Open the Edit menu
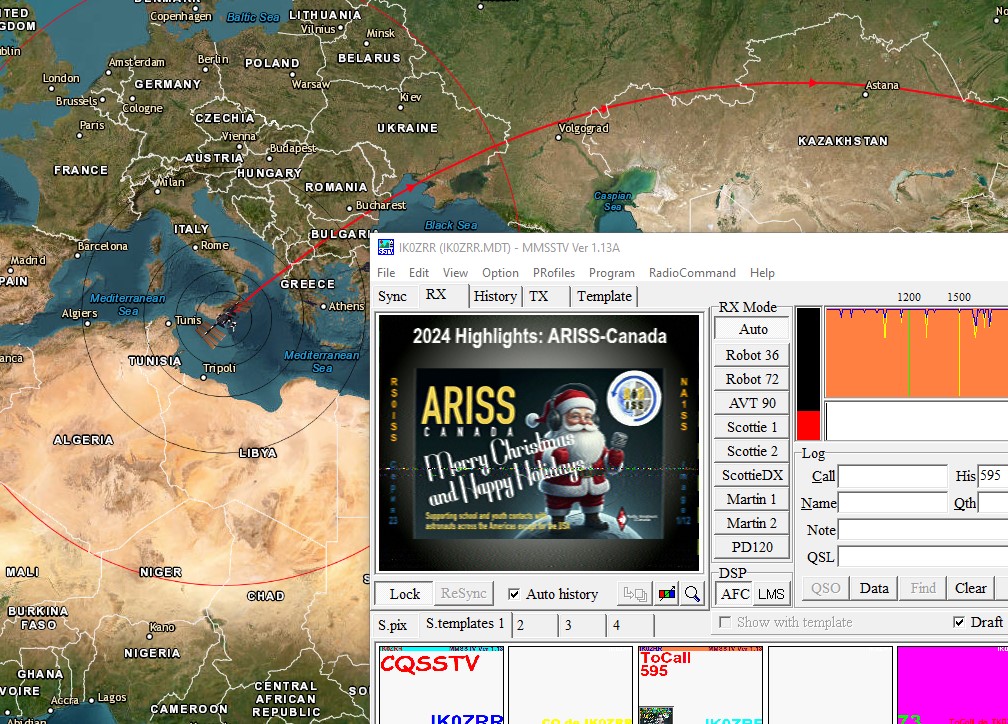1008x724 pixels. [x=418, y=273]
